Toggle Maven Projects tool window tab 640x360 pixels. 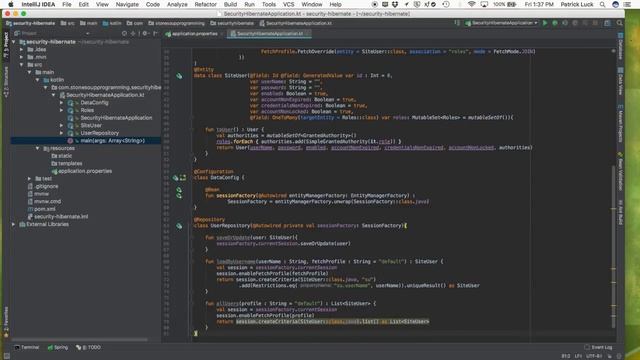click(x=620, y=123)
